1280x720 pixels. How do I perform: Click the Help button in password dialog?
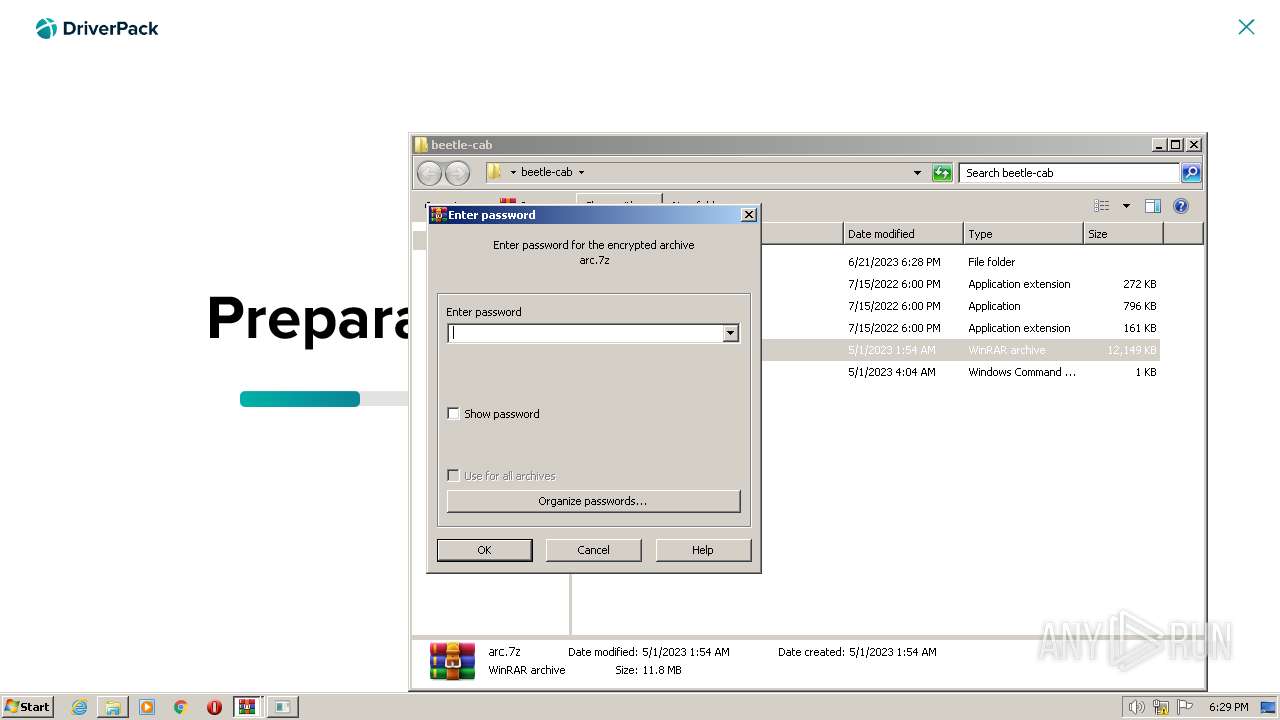point(703,550)
